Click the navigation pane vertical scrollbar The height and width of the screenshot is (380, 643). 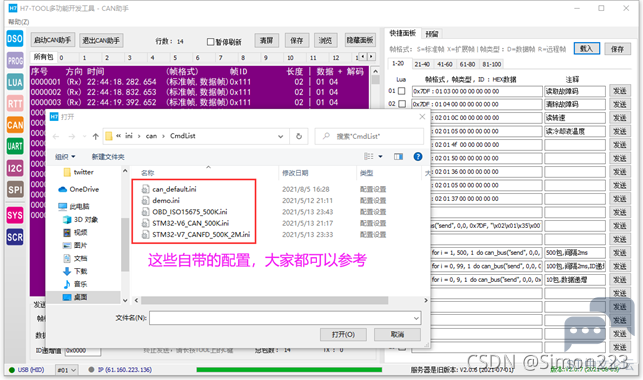tap(125, 244)
